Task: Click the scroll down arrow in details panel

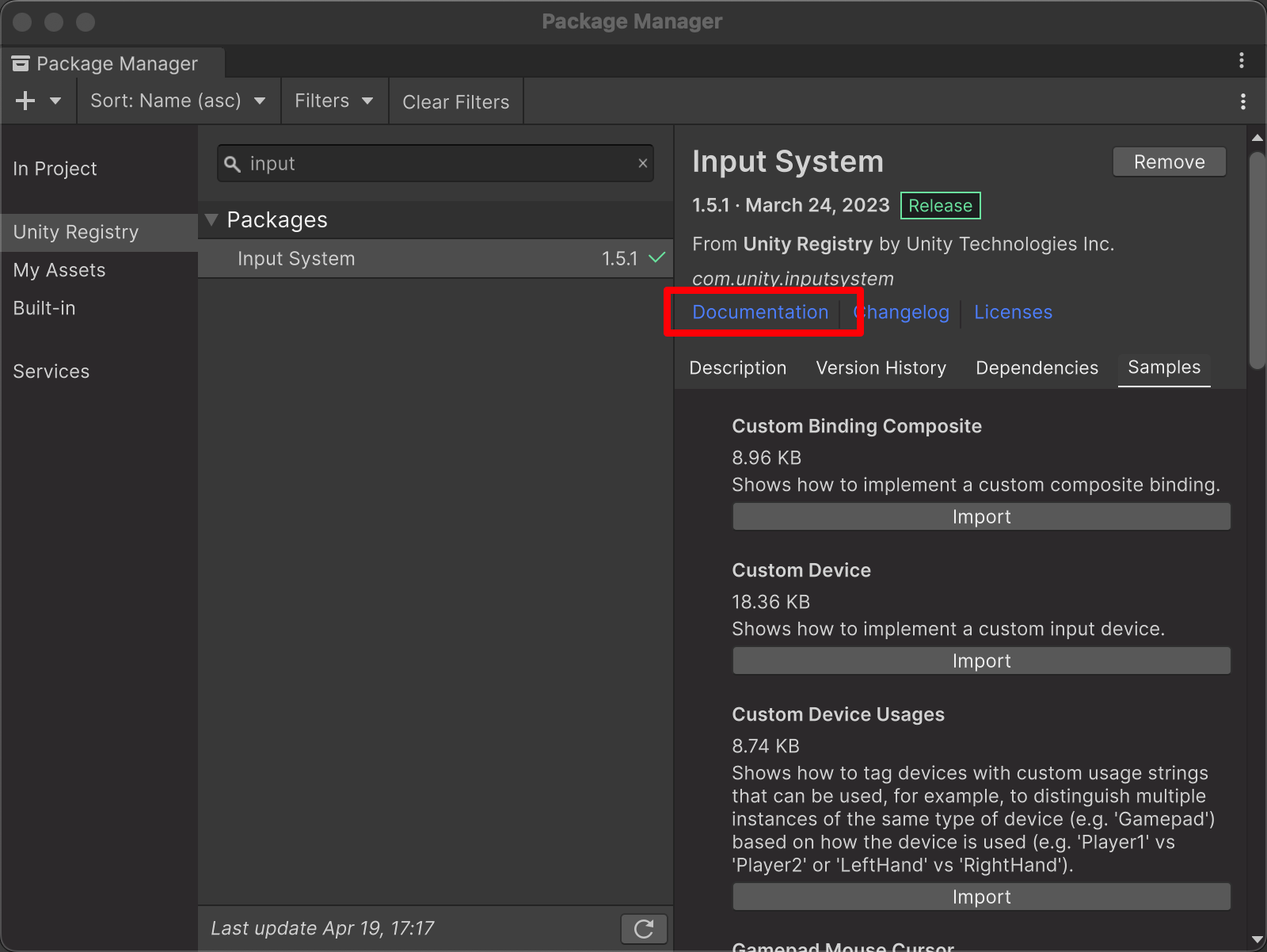Action: (1257, 940)
